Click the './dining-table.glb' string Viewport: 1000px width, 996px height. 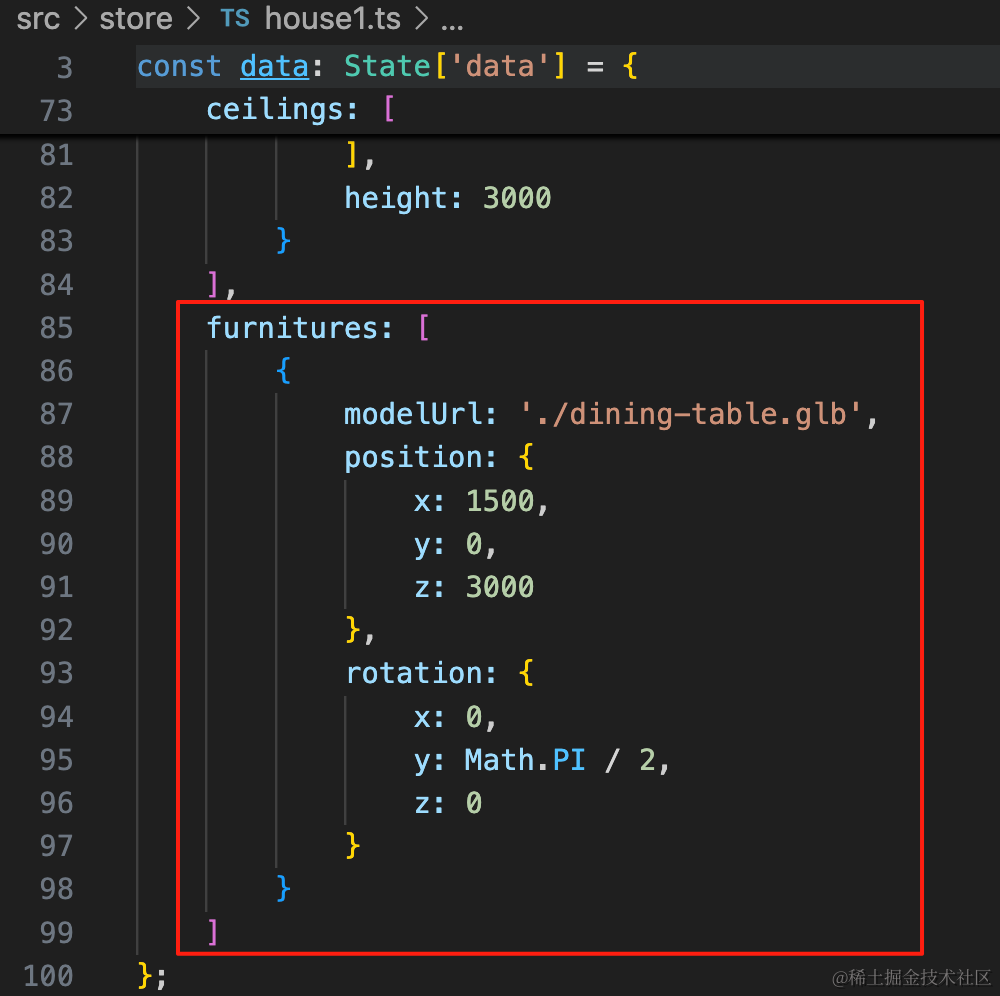point(691,414)
